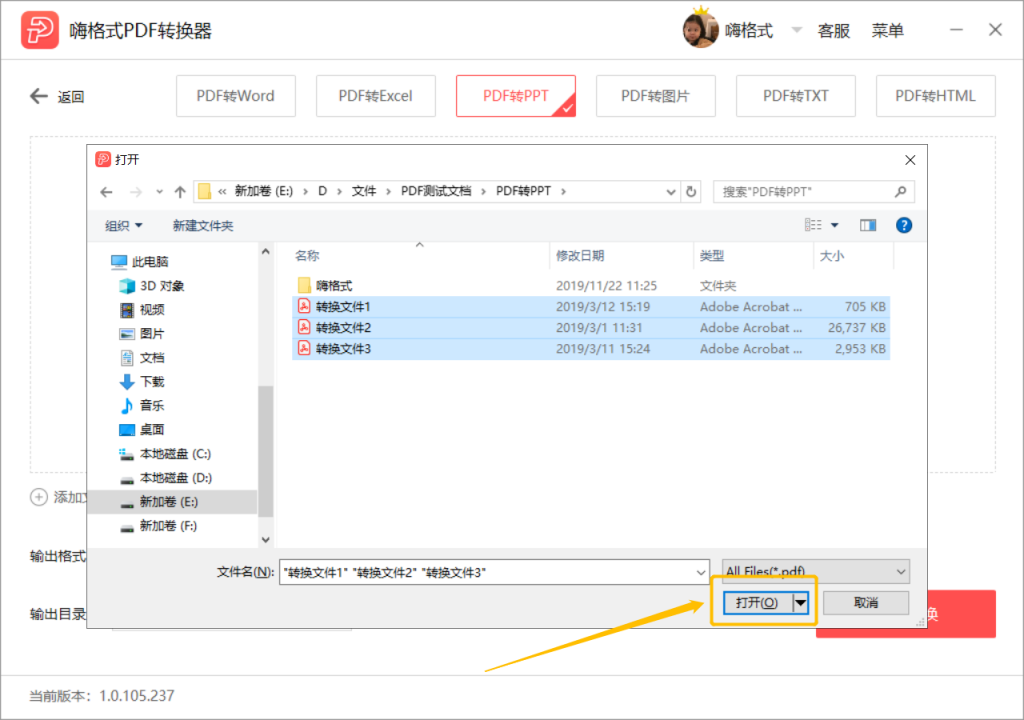Click the 取消 button

tap(866, 602)
